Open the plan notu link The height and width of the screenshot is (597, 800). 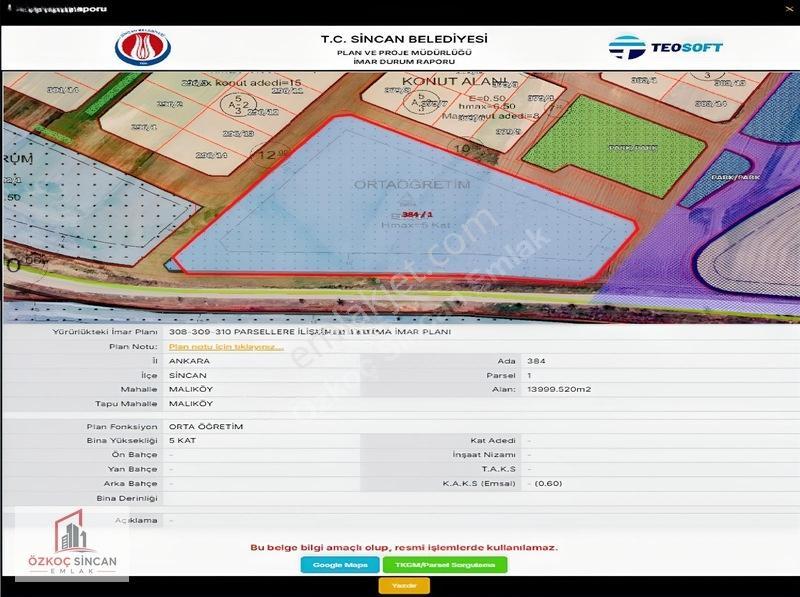coord(226,346)
